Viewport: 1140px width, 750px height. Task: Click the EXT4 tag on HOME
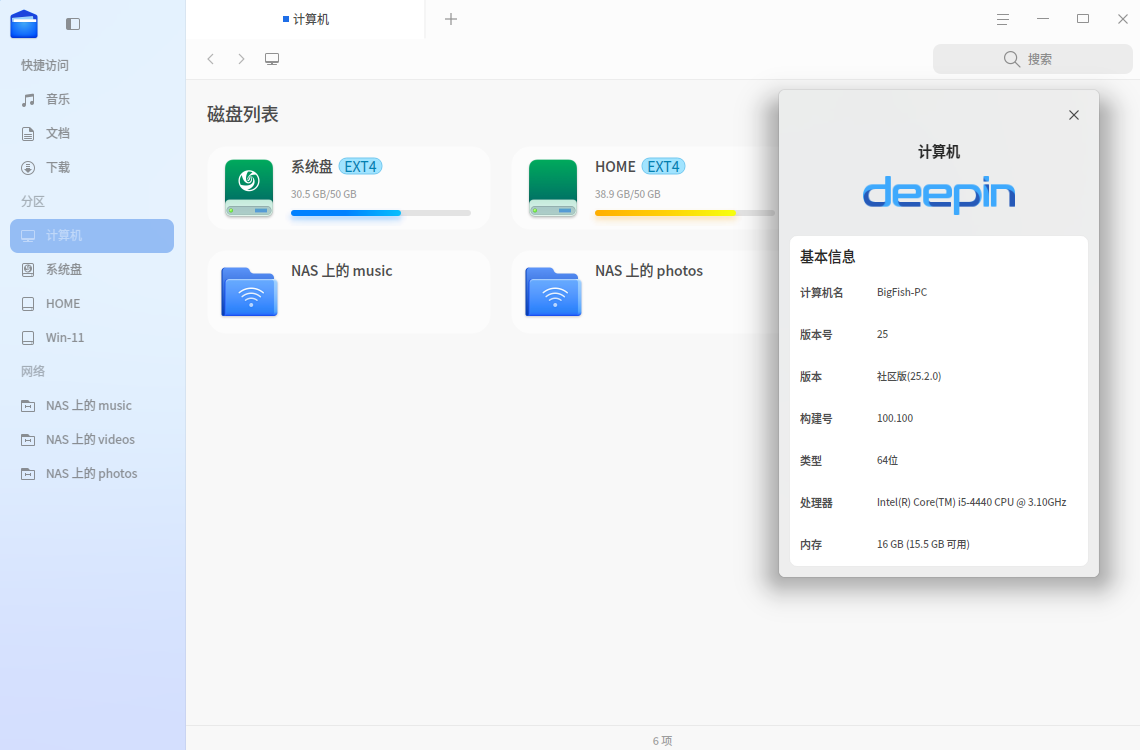pos(664,166)
